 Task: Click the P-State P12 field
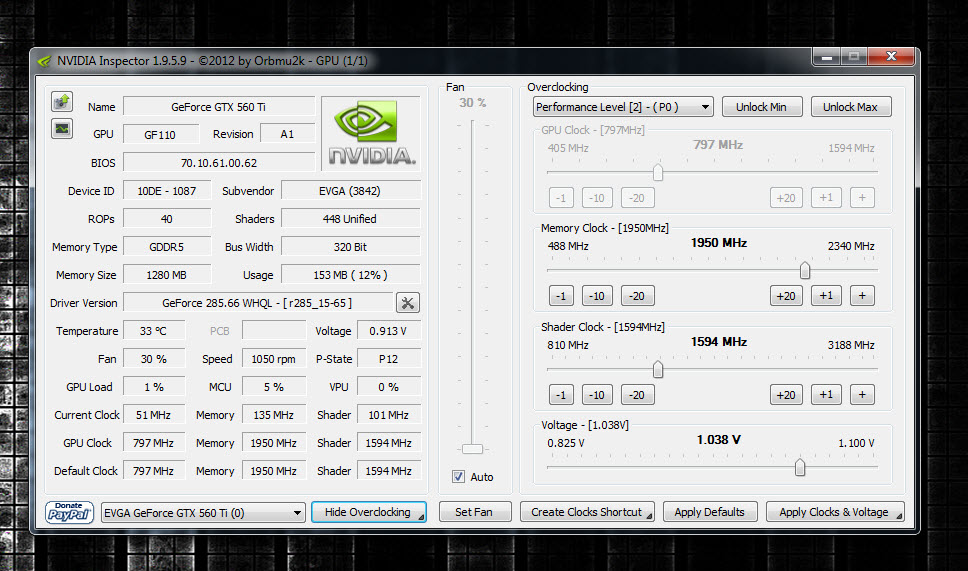(389, 359)
